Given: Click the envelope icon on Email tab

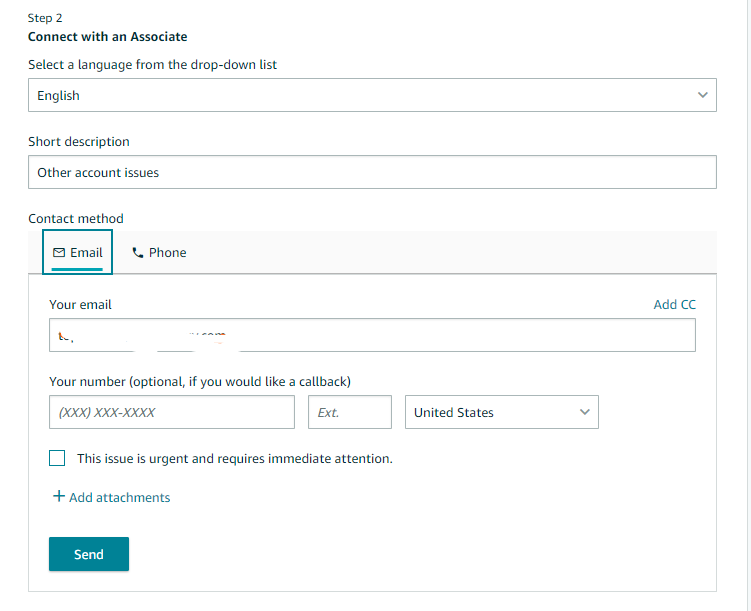Looking at the screenshot, I should click(59, 253).
